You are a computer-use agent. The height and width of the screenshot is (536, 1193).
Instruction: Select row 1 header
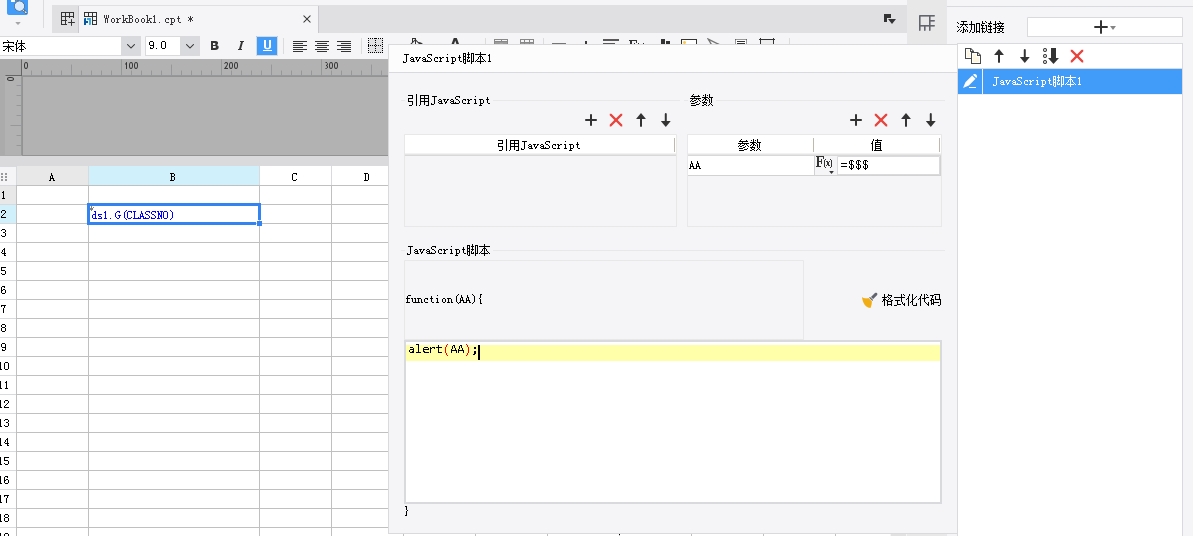coord(8,196)
